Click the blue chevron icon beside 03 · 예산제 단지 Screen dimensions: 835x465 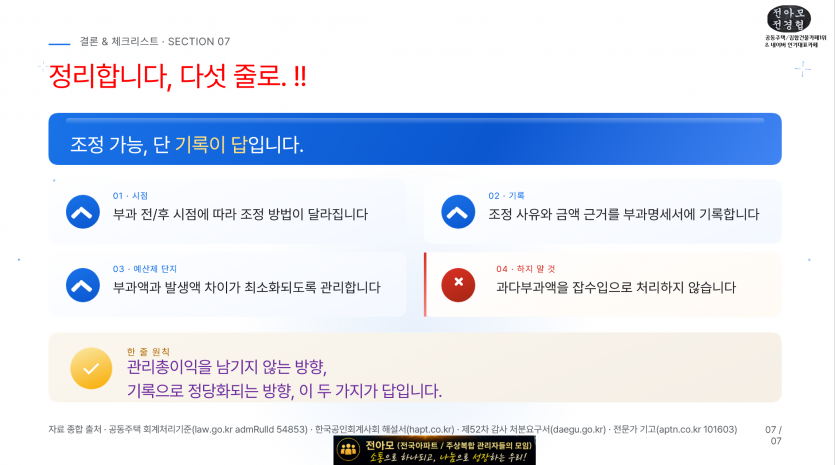tap(83, 285)
